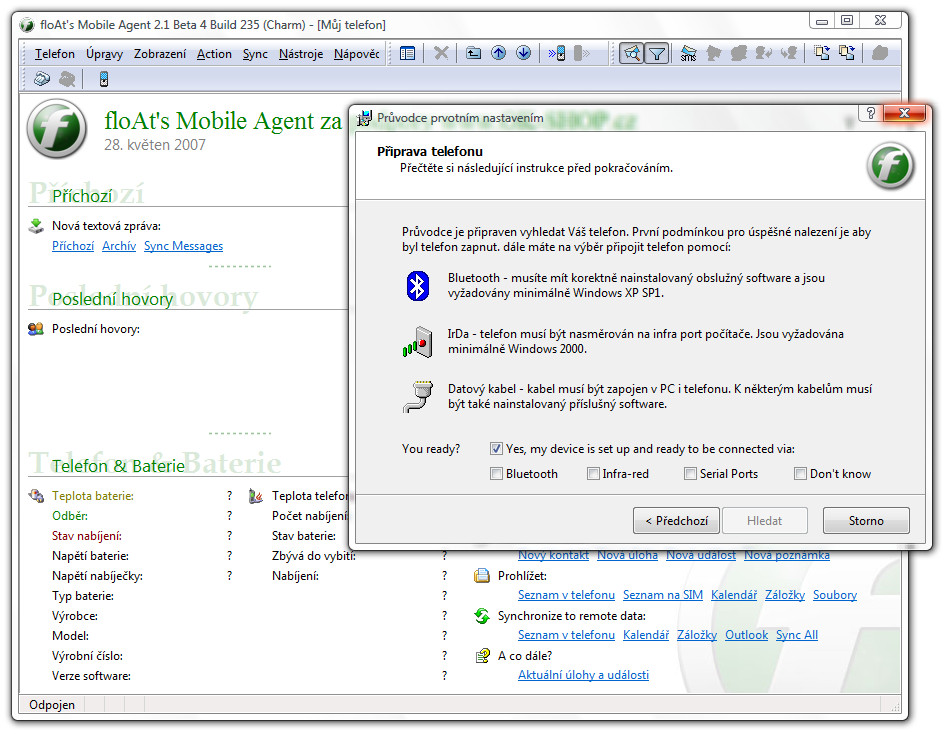The width and height of the screenshot is (946, 735).
Task: Click the first copy-items toolbar icon
Action: [x=821, y=53]
